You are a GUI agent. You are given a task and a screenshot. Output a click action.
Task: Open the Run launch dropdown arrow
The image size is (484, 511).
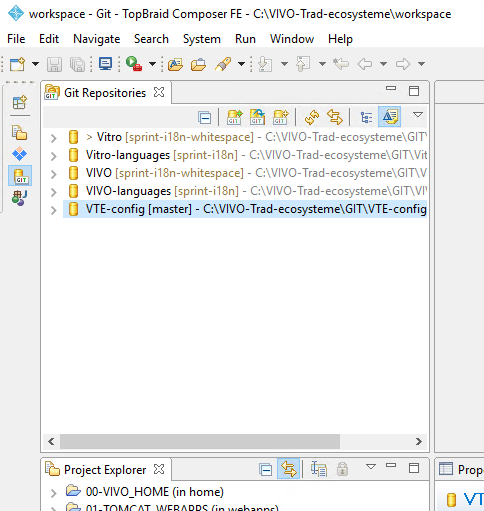152,64
